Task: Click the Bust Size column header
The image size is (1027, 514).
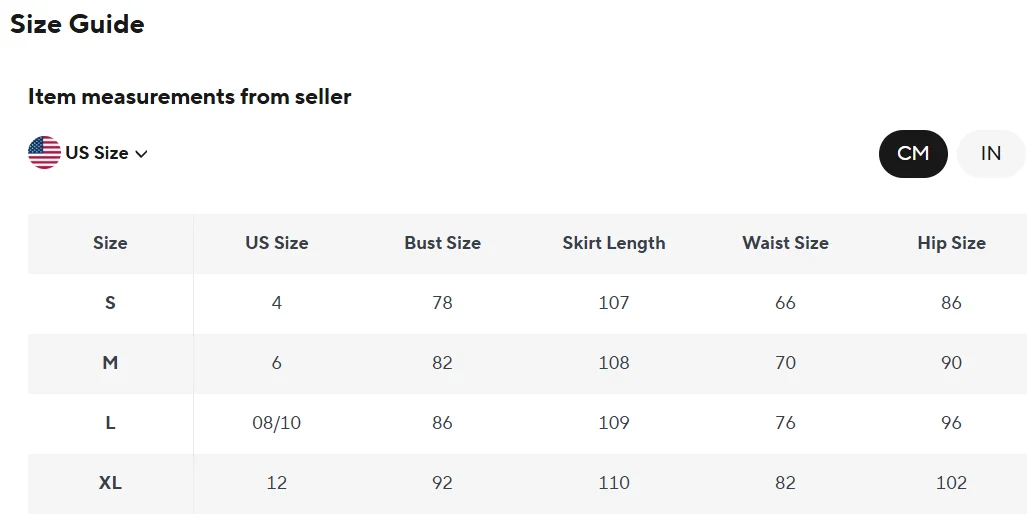Action: point(442,243)
